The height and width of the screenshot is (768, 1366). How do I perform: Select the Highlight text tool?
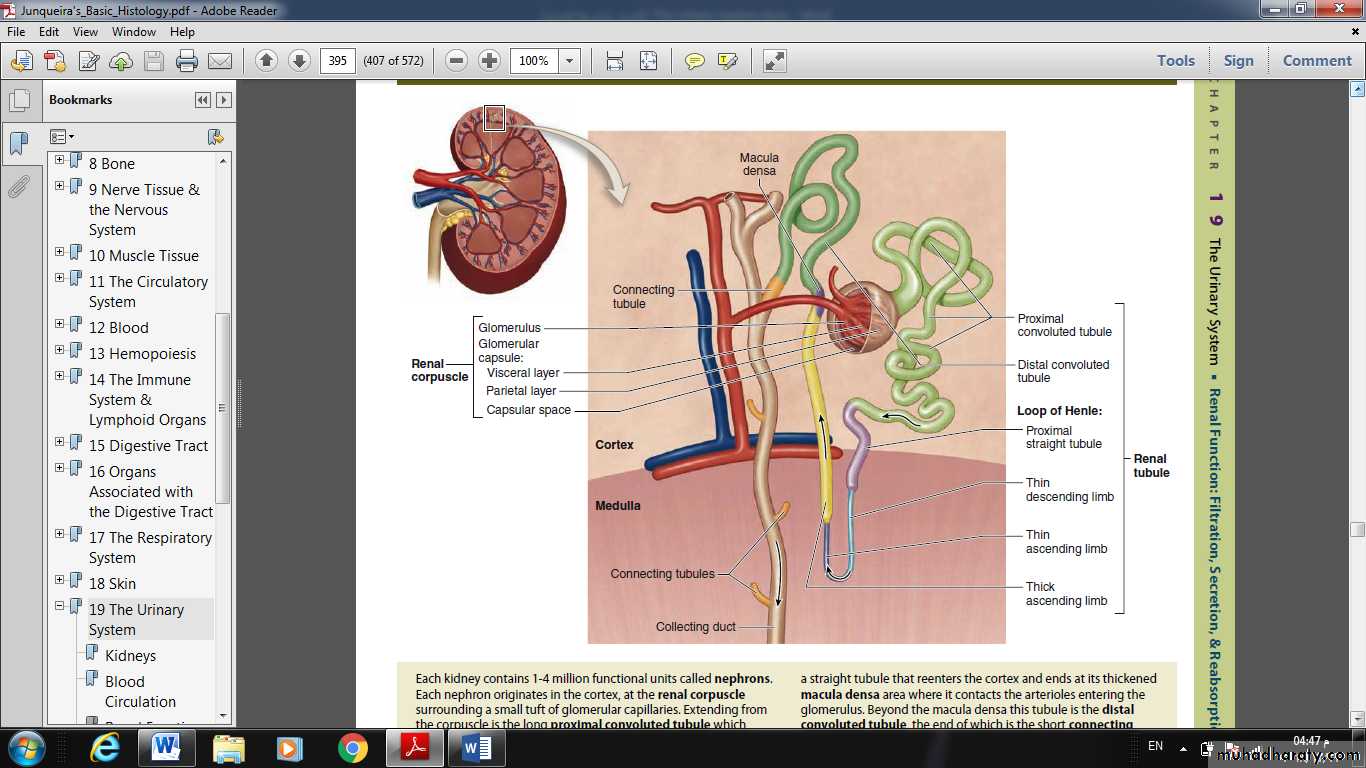[727, 61]
